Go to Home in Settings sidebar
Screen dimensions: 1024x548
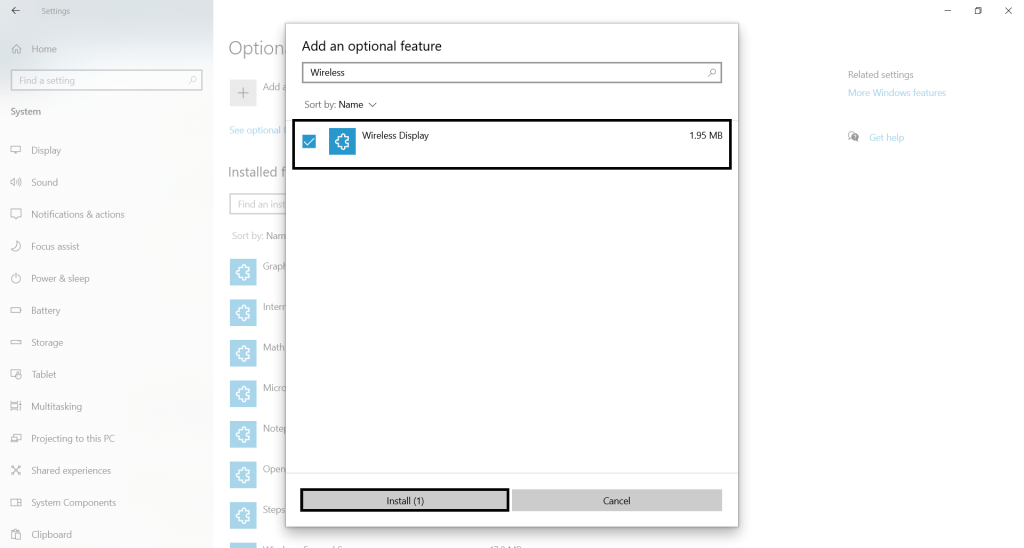pyautogui.click(x=43, y=49)
